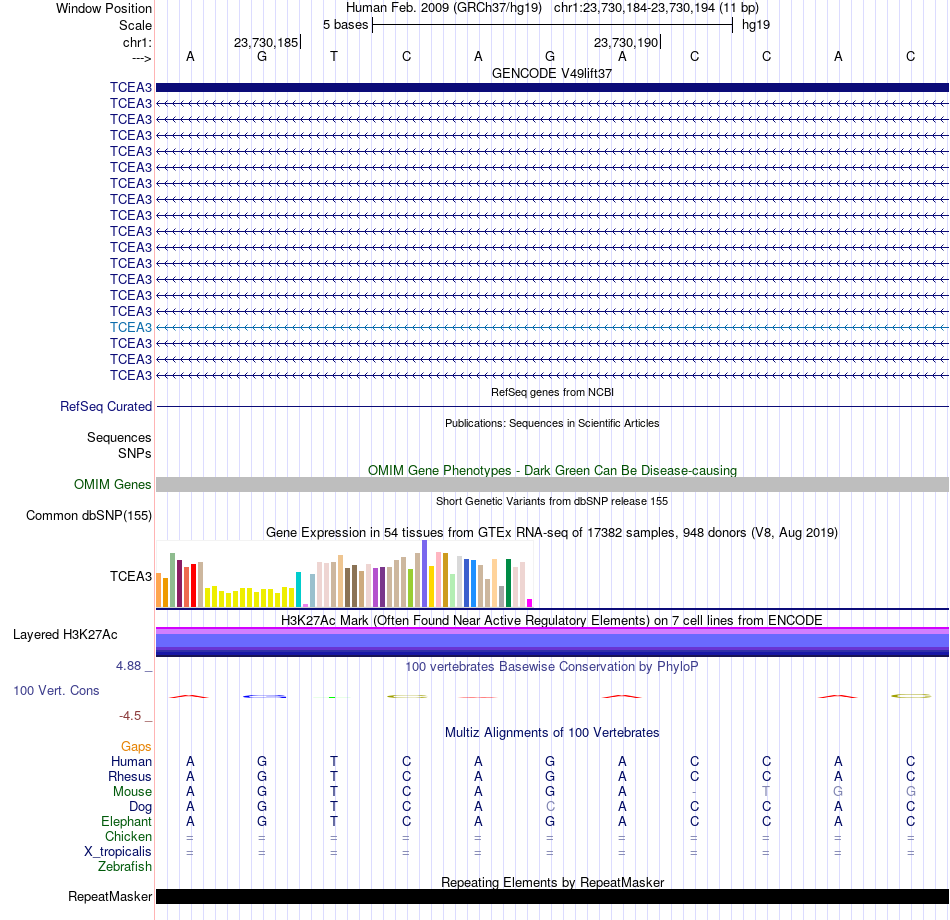This screenshot has height=920, width=950.
Task: Open "Publications: Sequences in Scientific Articles" title
Action: (x=552, y=423)
